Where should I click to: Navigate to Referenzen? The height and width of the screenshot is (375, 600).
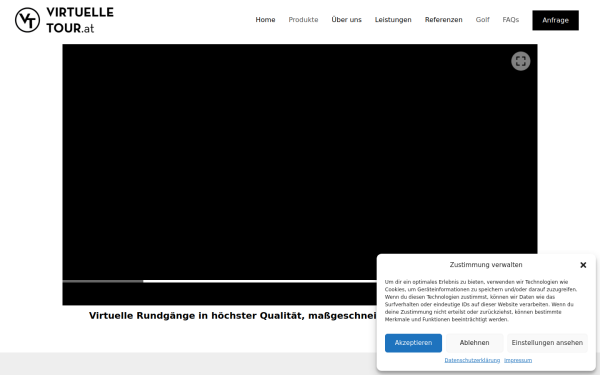pos(443,20)
